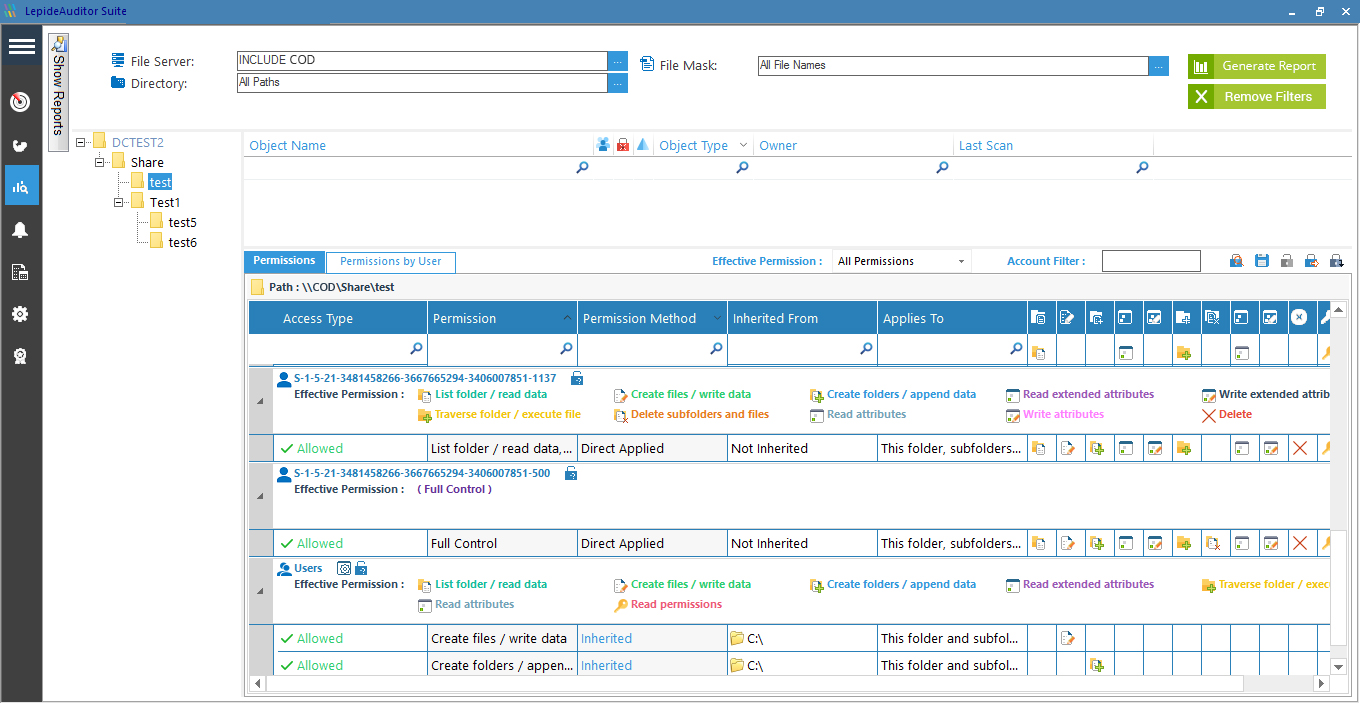This screenshot has width=1360, height=728.
Task: Click the lock with download arrow icon
Action: [1336, 261]
